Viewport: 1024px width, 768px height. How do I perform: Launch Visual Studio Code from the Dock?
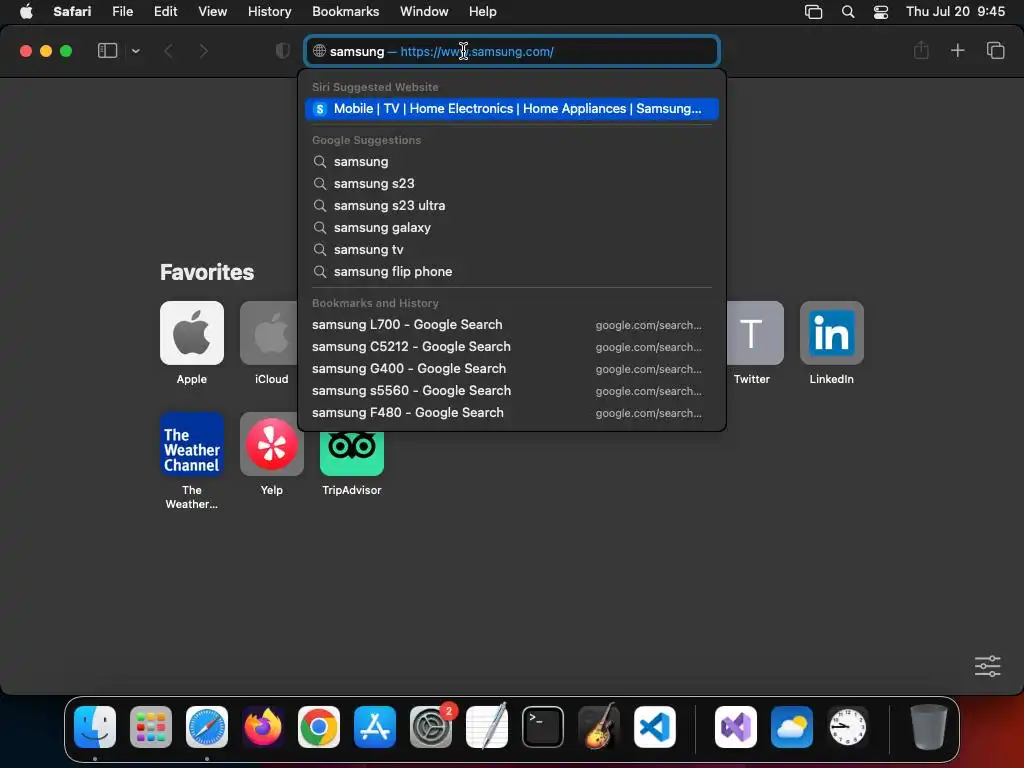tap(655, 727)
